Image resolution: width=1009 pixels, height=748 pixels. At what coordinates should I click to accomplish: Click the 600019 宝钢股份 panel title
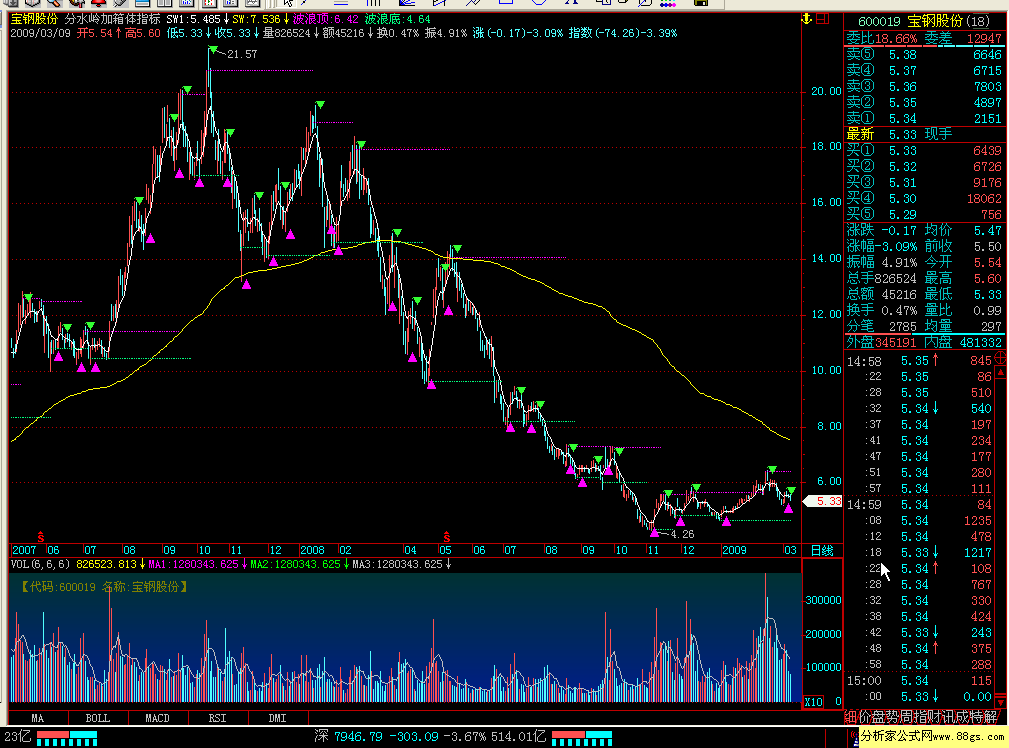point(925,21)
